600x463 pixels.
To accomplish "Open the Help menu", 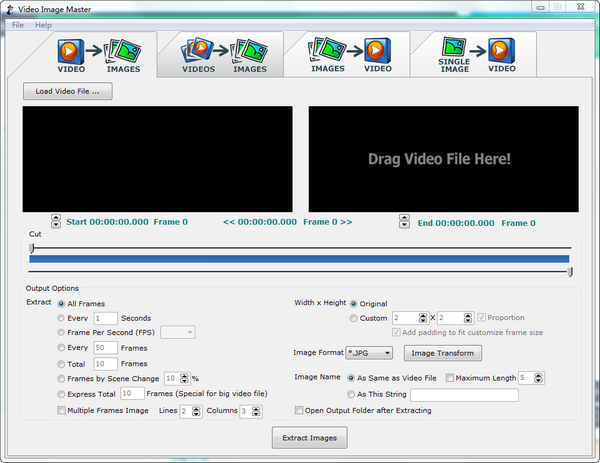I will coord(43,24).
